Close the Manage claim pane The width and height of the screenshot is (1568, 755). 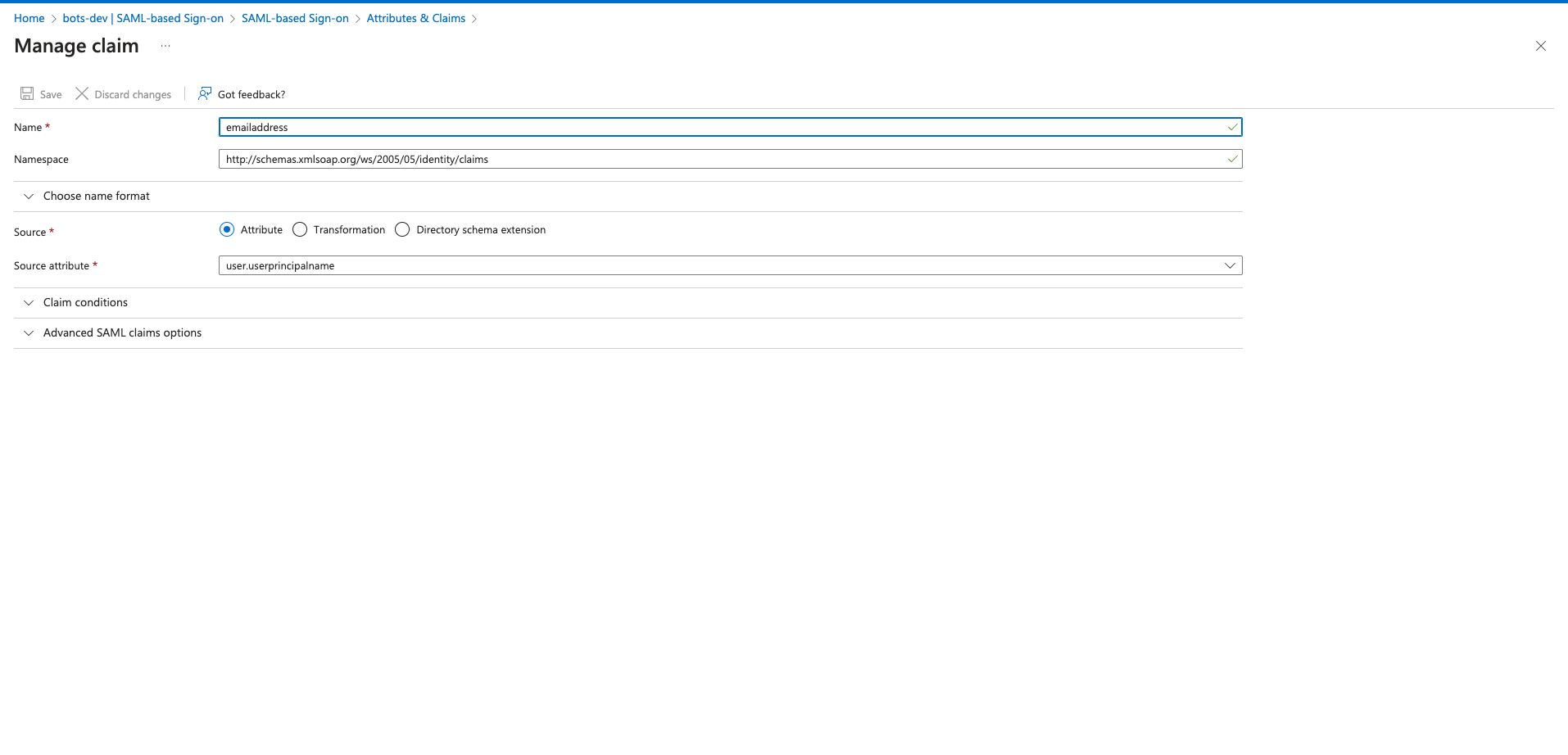(1540, 46)
